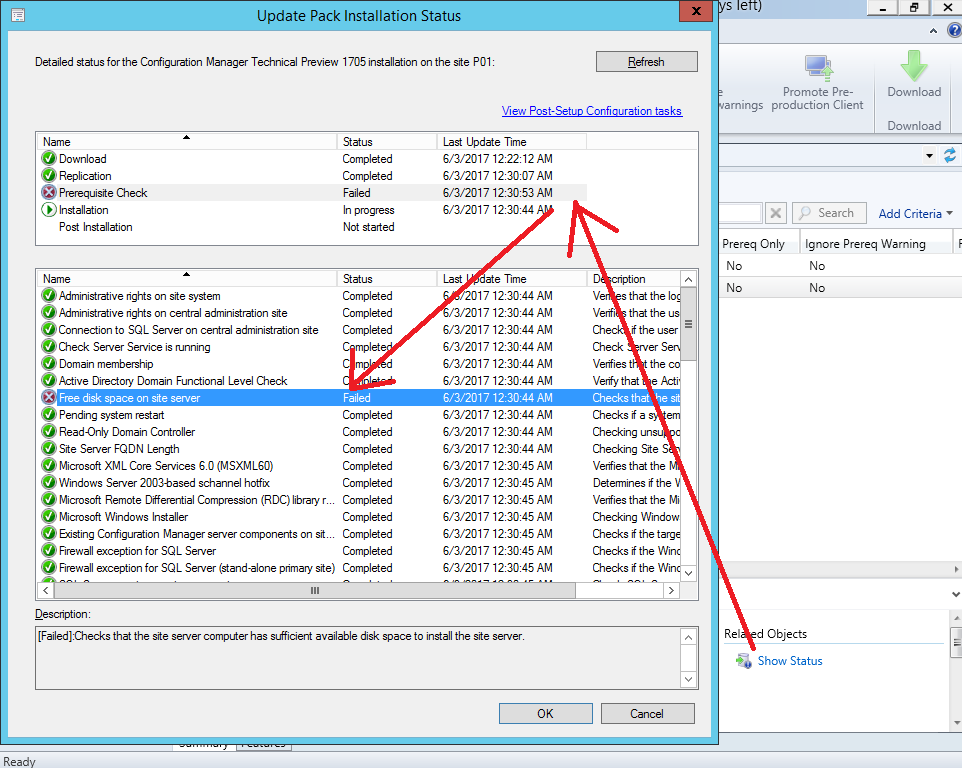
Task: Select the Post Installation row
Action: 311,227
